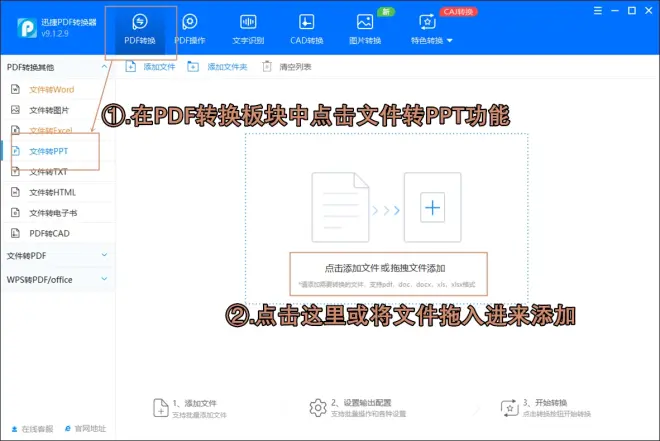
Task: Open the 图片转换 tab
Action: pyautogui.click(x=365, y=29)
